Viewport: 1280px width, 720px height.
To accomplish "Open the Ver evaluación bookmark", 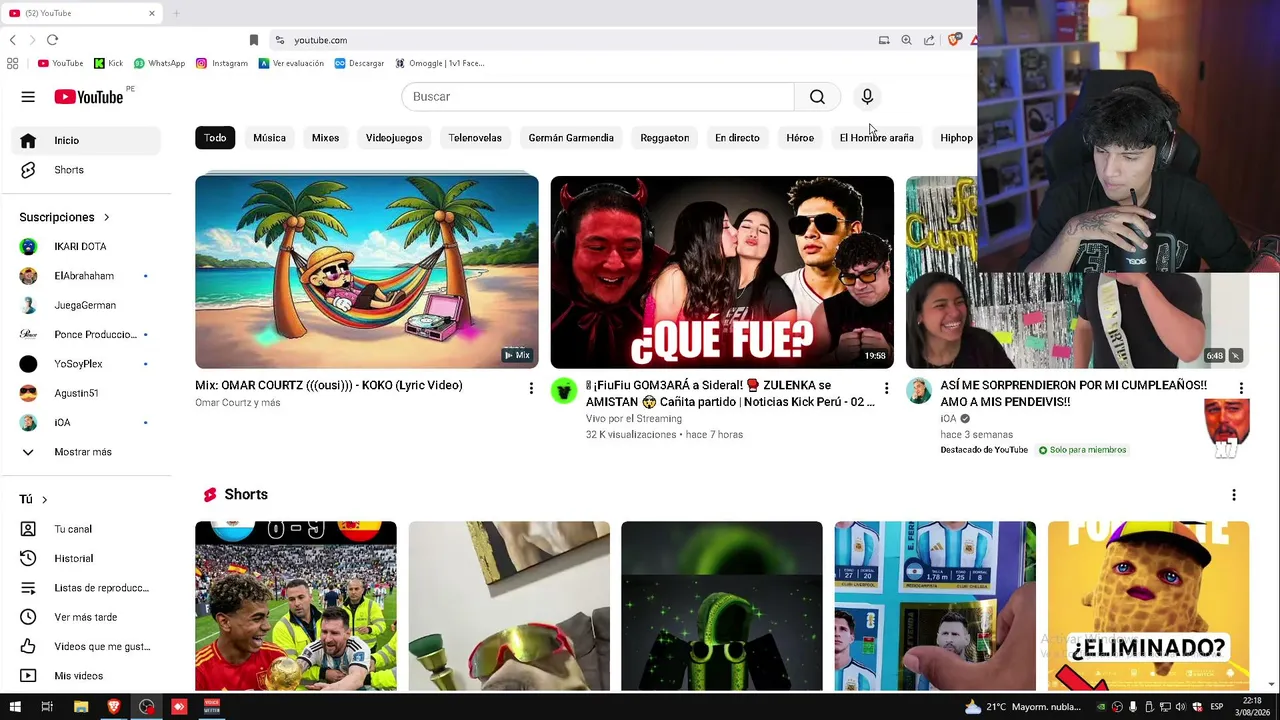I will (x=291, y=63).
